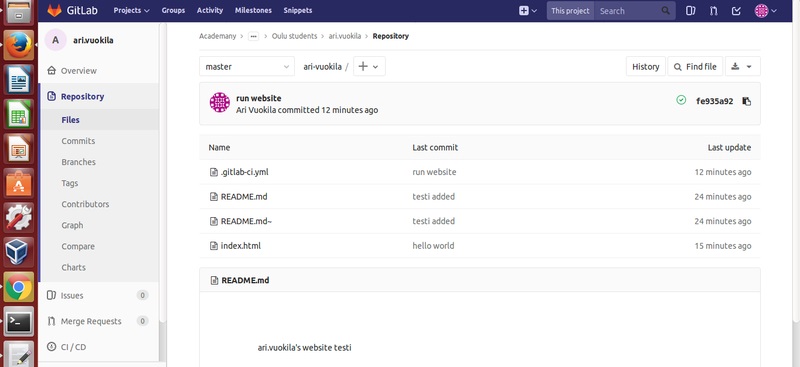Screen dimensions: 800x367
Task: Expand the collapsed breadcrumb ellipsis
Action: tap(254, 36)
